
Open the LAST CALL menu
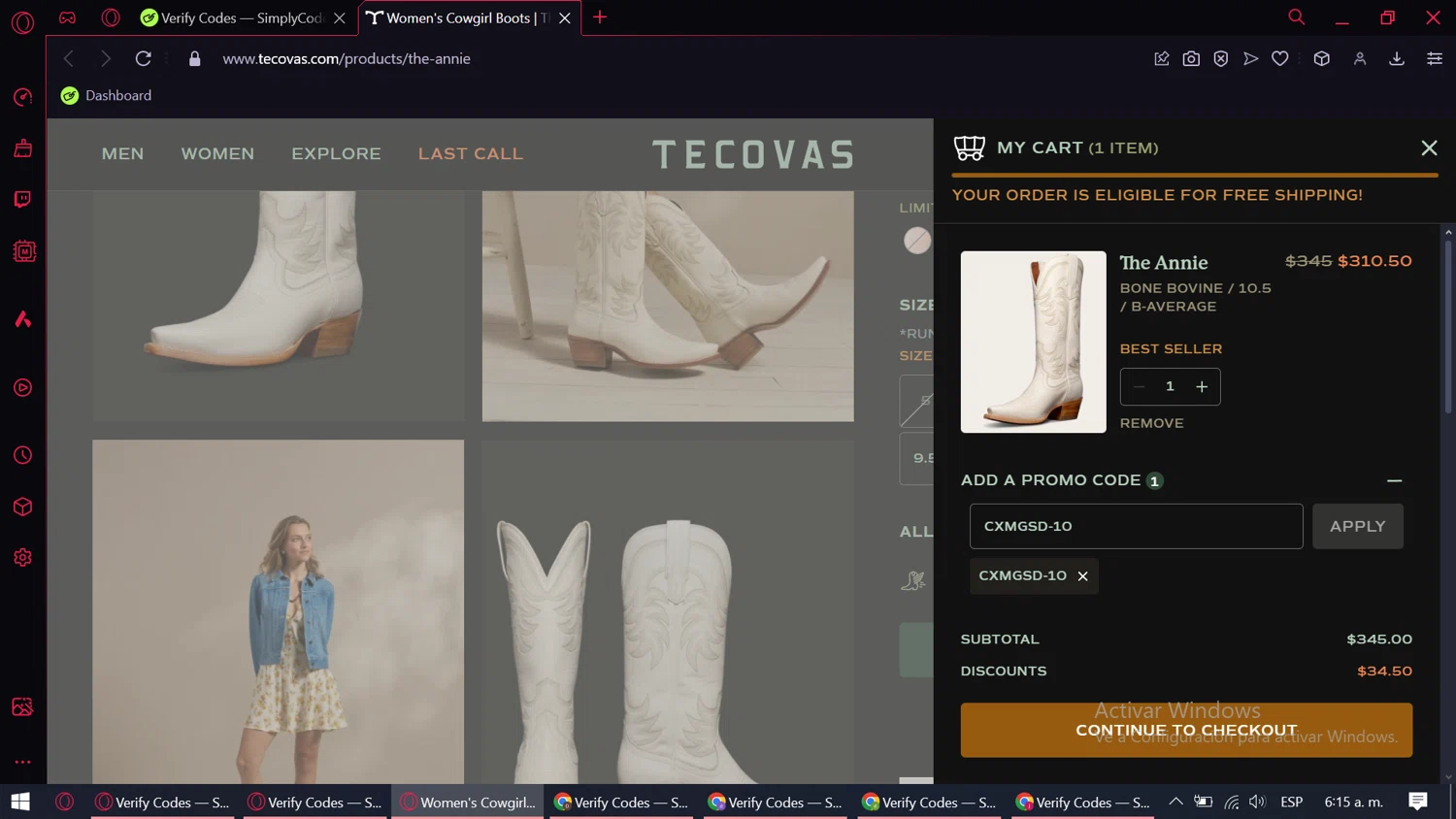470,153
